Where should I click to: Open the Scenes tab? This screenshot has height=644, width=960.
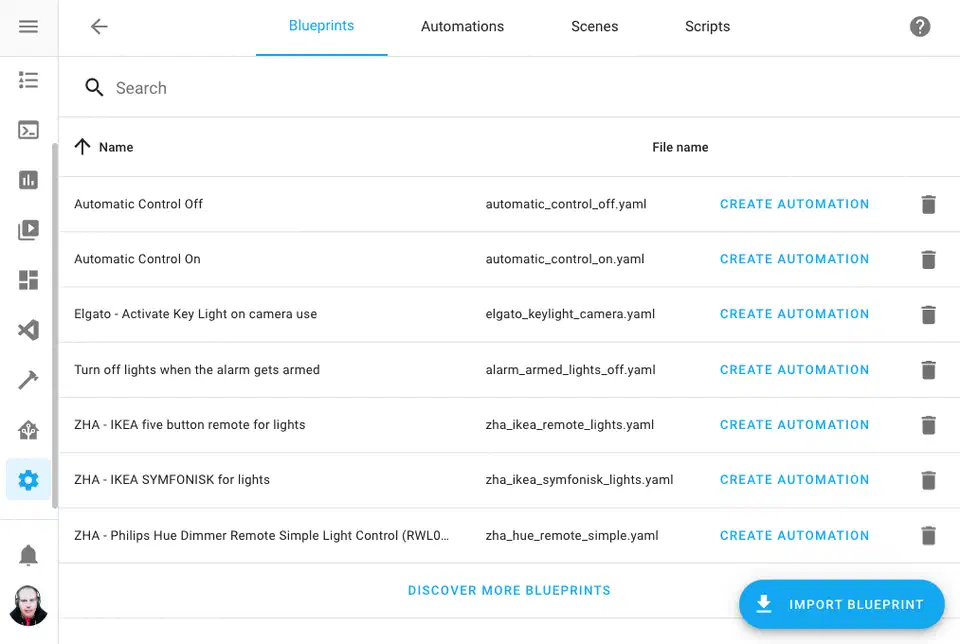pyautogui.click(x=594, y=27)
